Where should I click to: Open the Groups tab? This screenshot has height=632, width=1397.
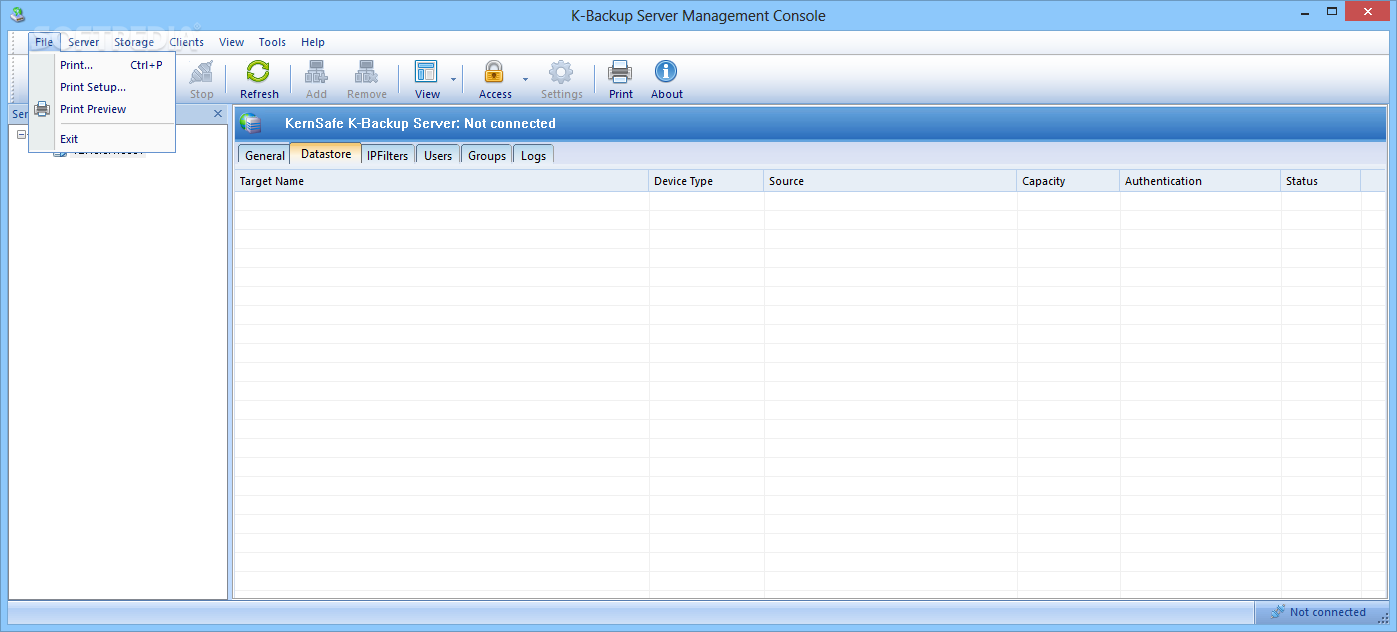point(487,156)
